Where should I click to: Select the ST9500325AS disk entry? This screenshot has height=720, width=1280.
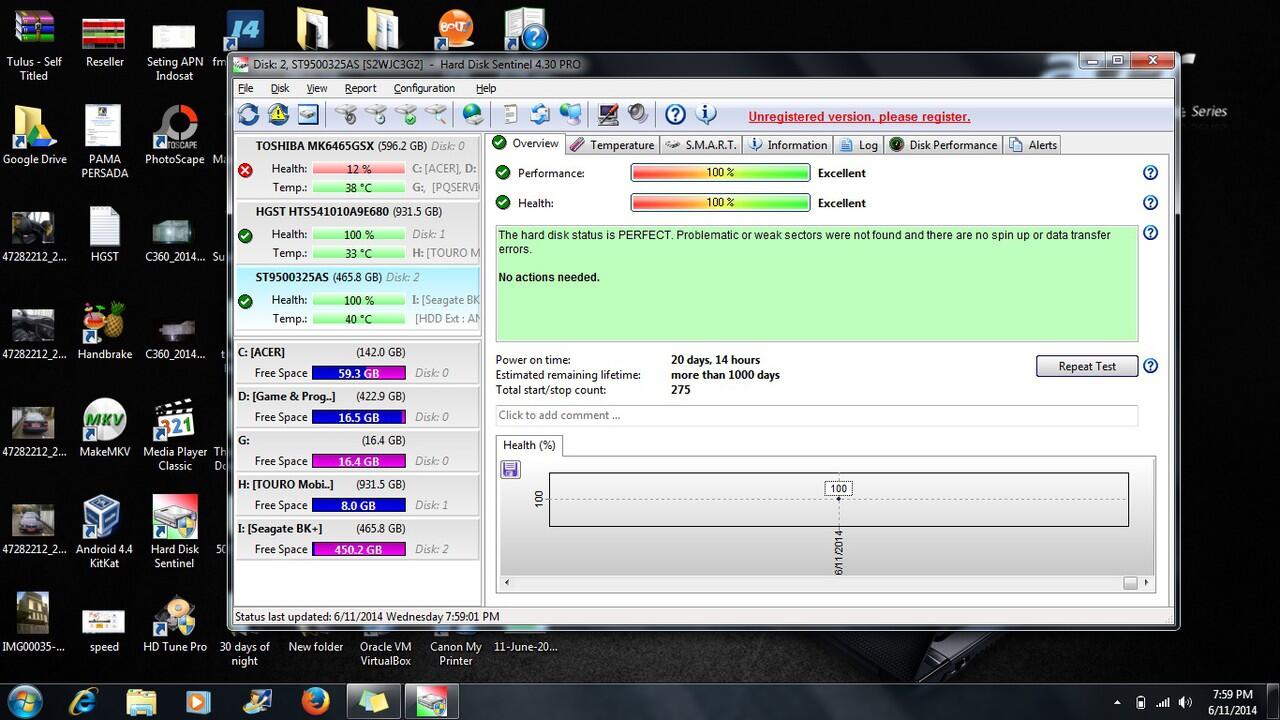[357, 298]
